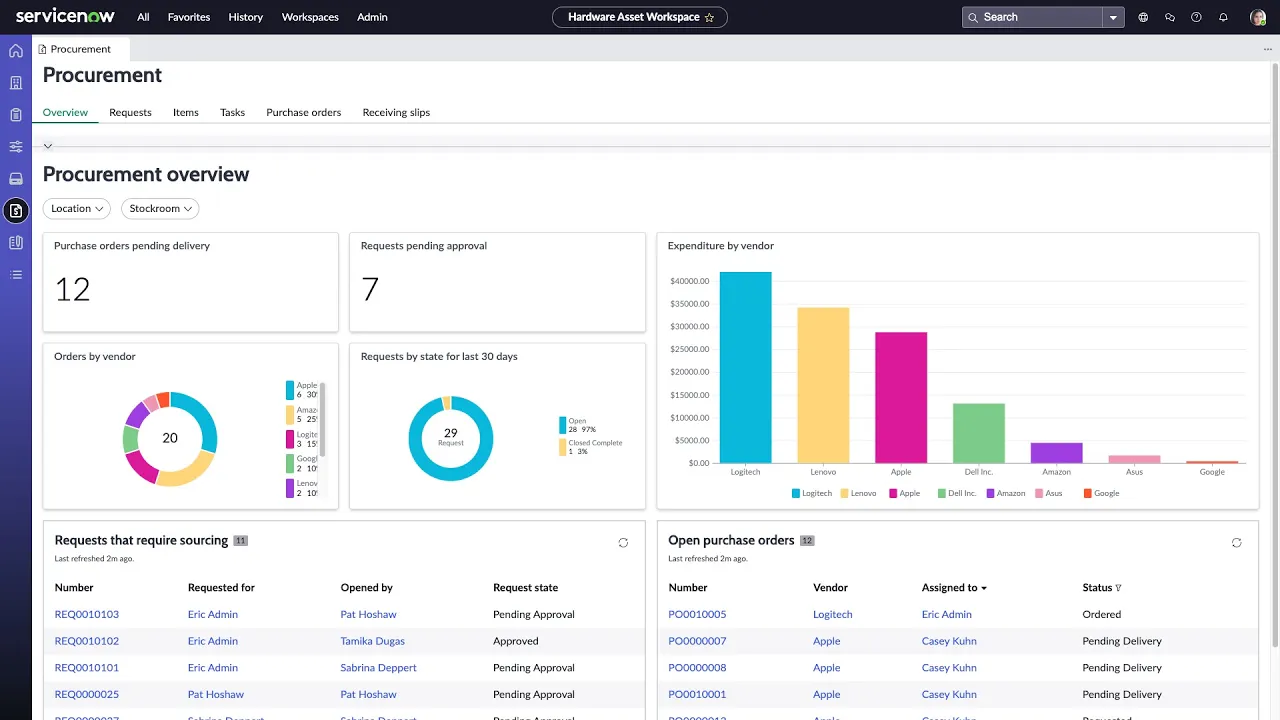
Task: Open the Home icon in left sidebar
Action: (x=16, y=51)
